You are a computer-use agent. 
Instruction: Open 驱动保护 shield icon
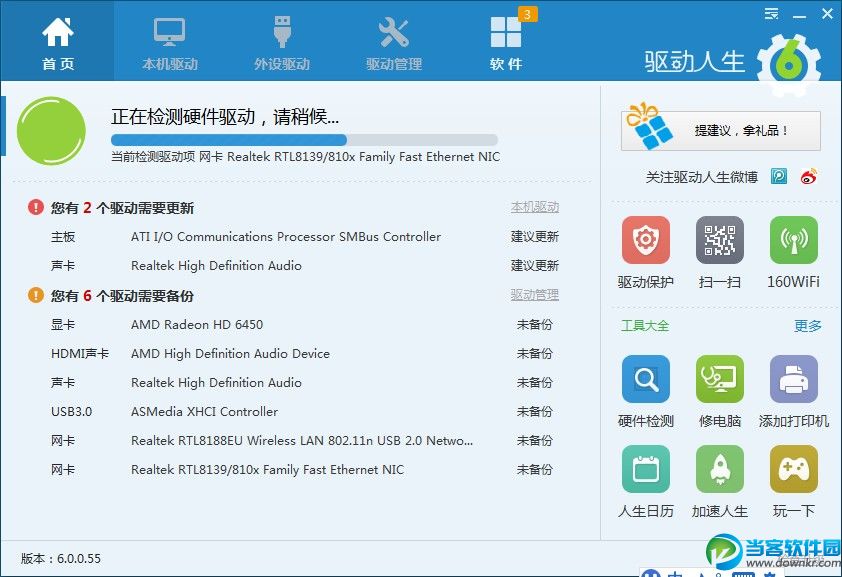click(645, 240)
